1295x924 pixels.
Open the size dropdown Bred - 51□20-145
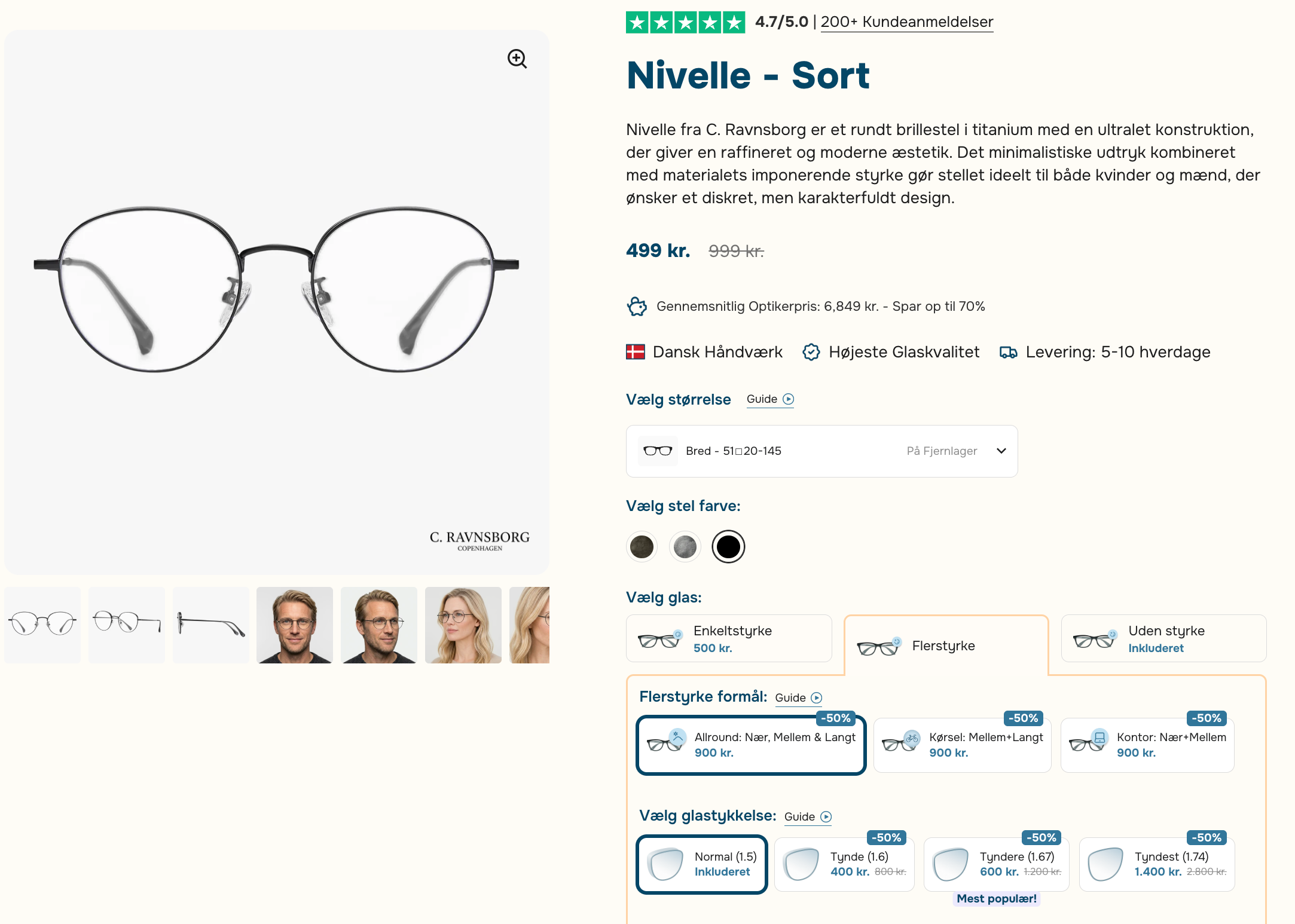[x=821, y=451]
